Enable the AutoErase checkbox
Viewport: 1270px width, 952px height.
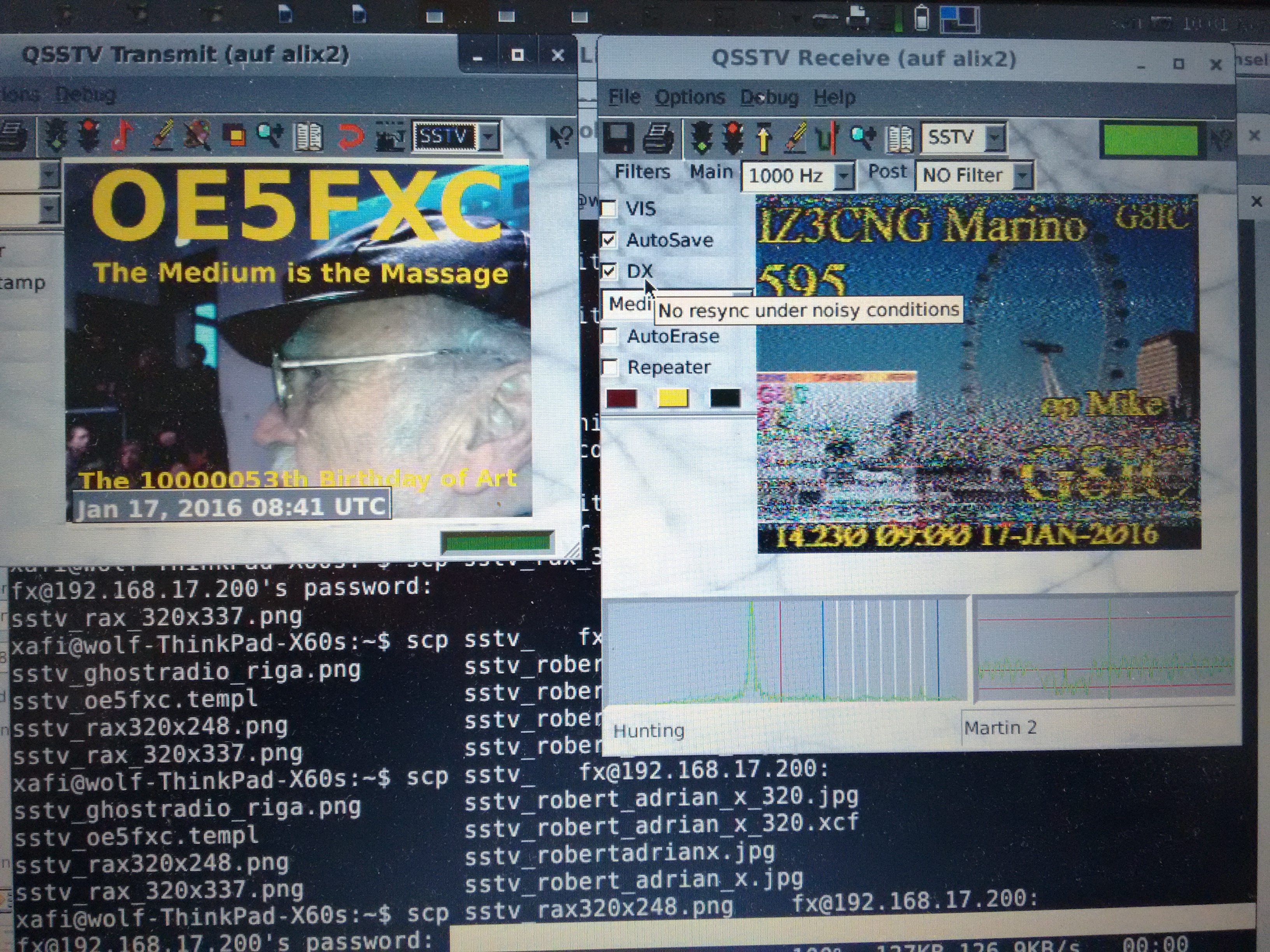pos(610,336)
